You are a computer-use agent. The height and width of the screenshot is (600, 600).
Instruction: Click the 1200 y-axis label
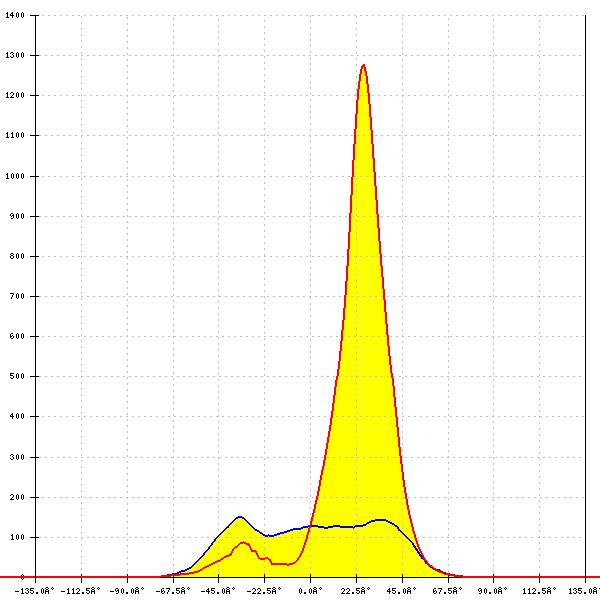pyautogui.click(x=15, y=95)
